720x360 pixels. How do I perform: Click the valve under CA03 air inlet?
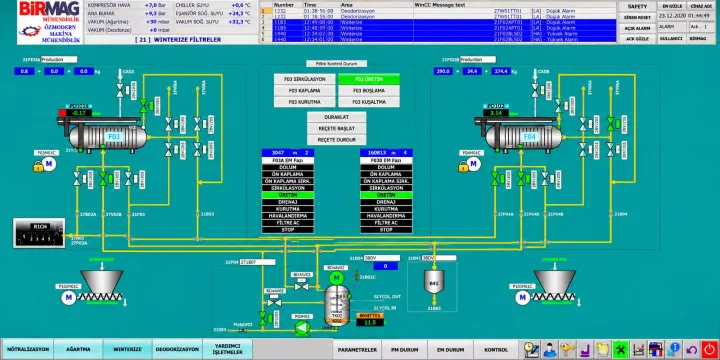click(120, 89)
